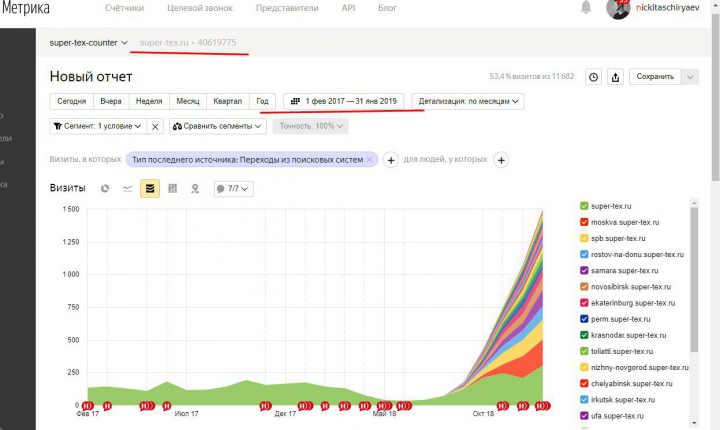This screenshot has width=720, height=430.
Task: Toggle moskva.super-tex.ru series checkbox
Action: pos(584,222)
